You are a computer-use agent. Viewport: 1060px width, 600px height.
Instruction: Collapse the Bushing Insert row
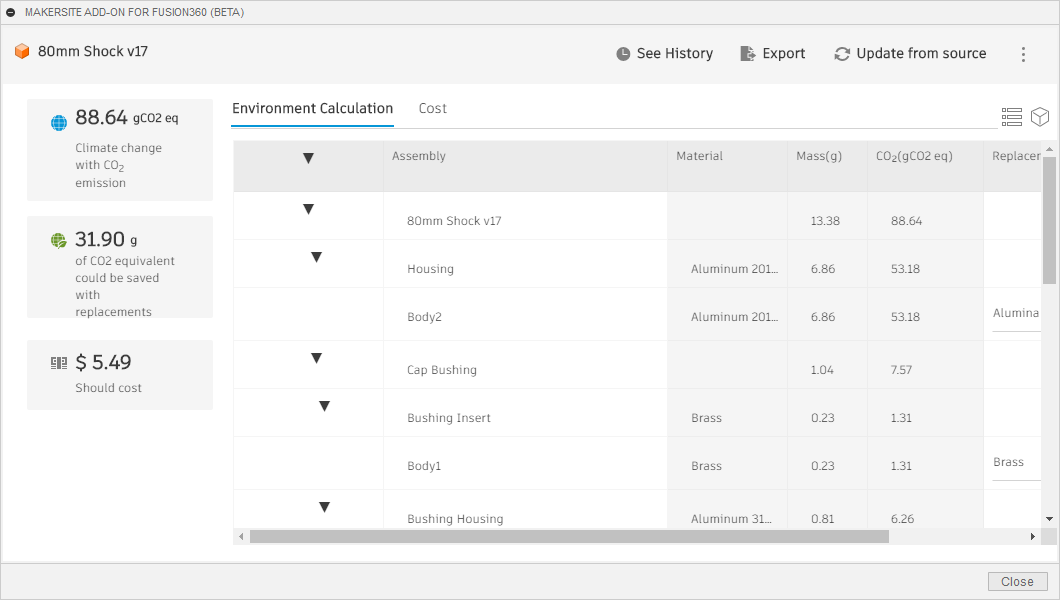[x=324, y=406]
